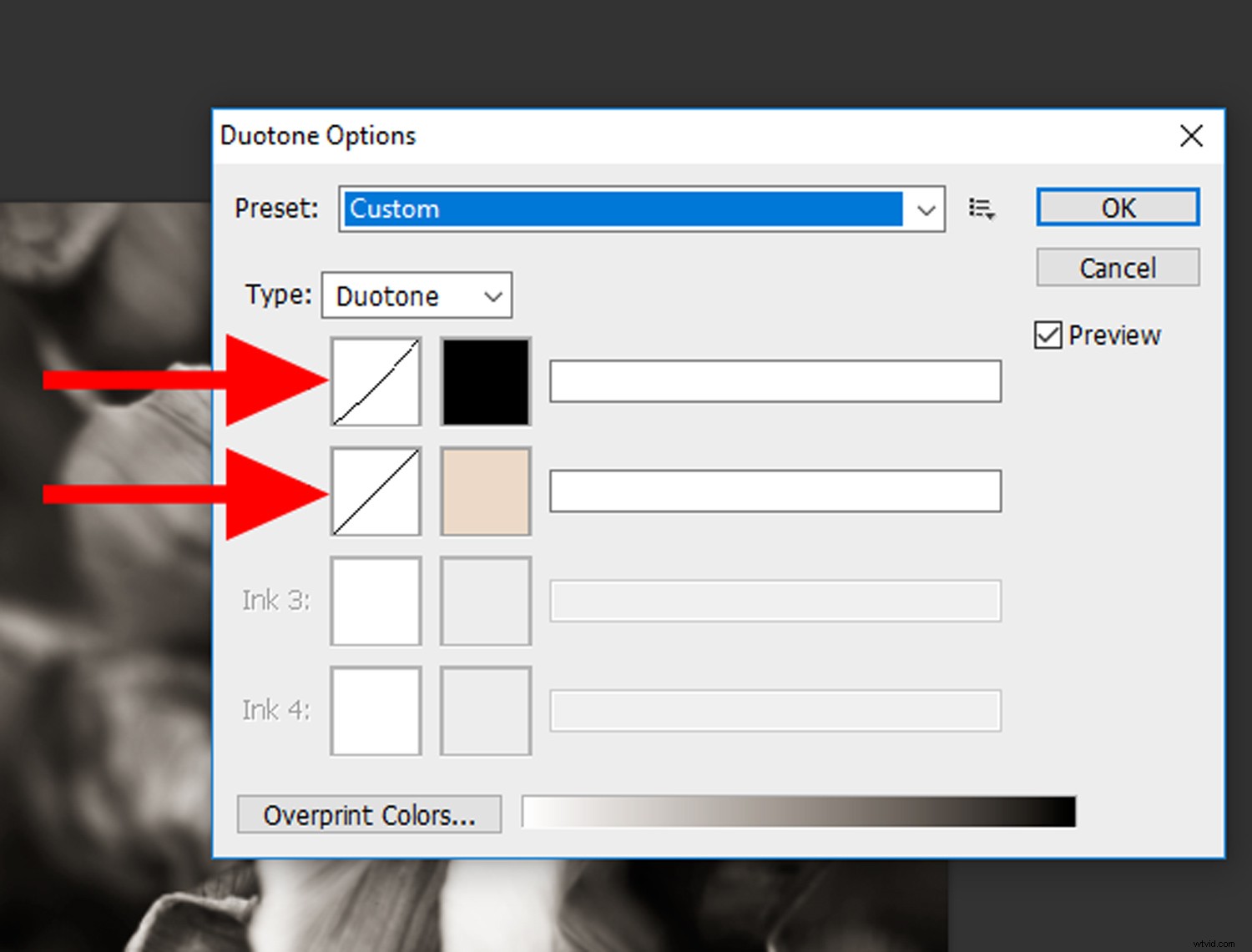Toggle the Preview checkbox
The height and width of the screenshot is (952, 1252).
coord(1048,335)
